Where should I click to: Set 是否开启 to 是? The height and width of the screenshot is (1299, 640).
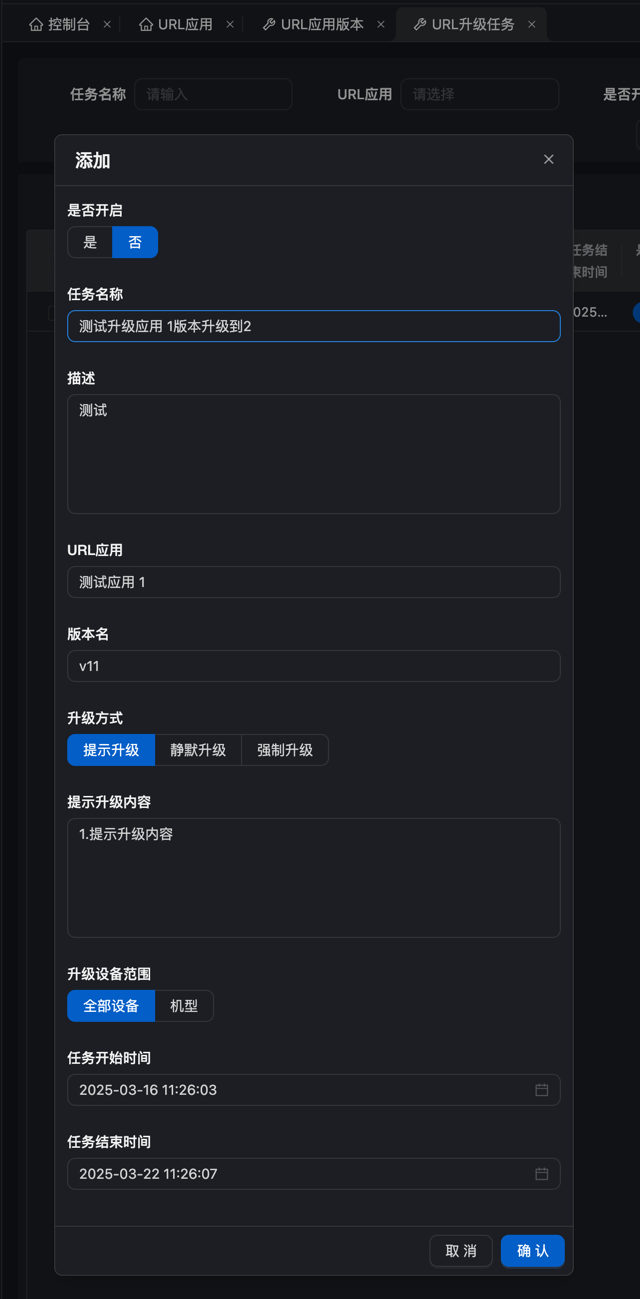click(90, 242)
